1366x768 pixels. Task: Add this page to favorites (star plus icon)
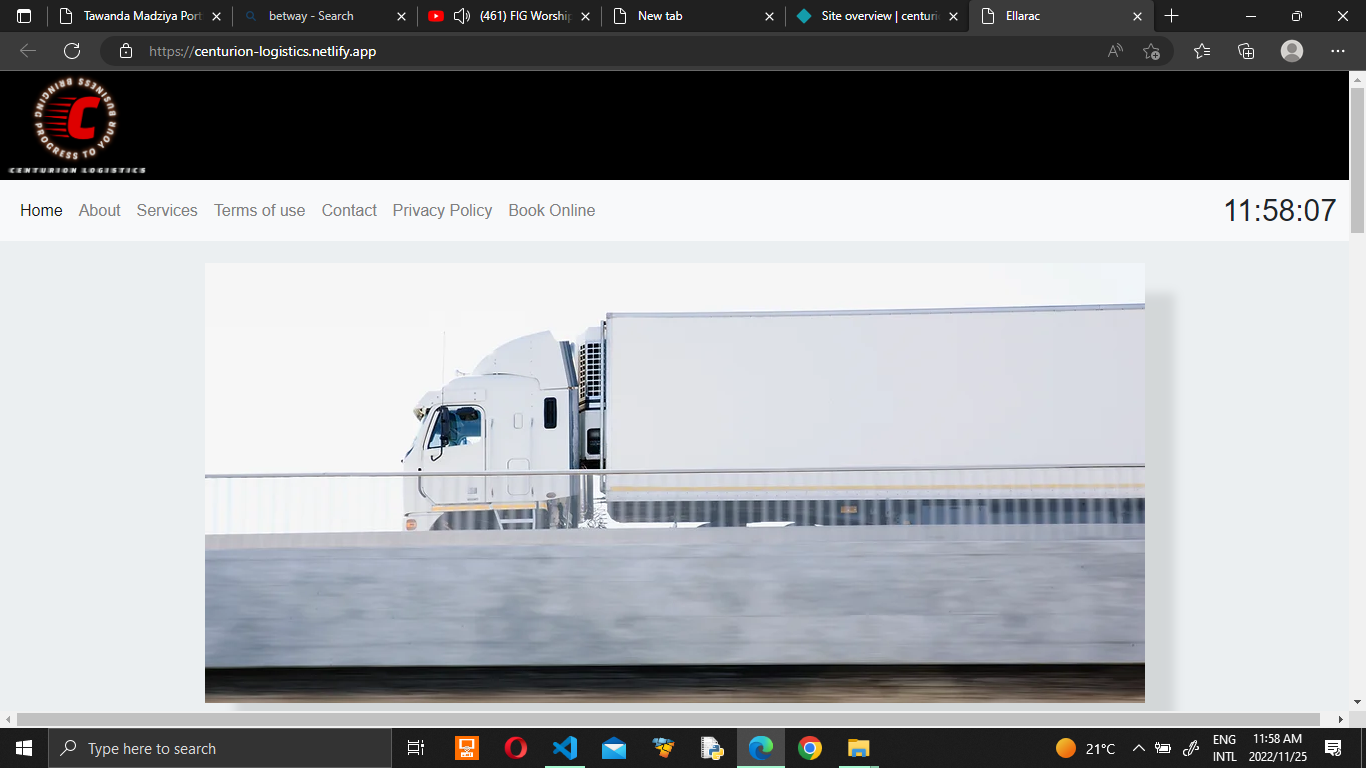[1151, 51]
